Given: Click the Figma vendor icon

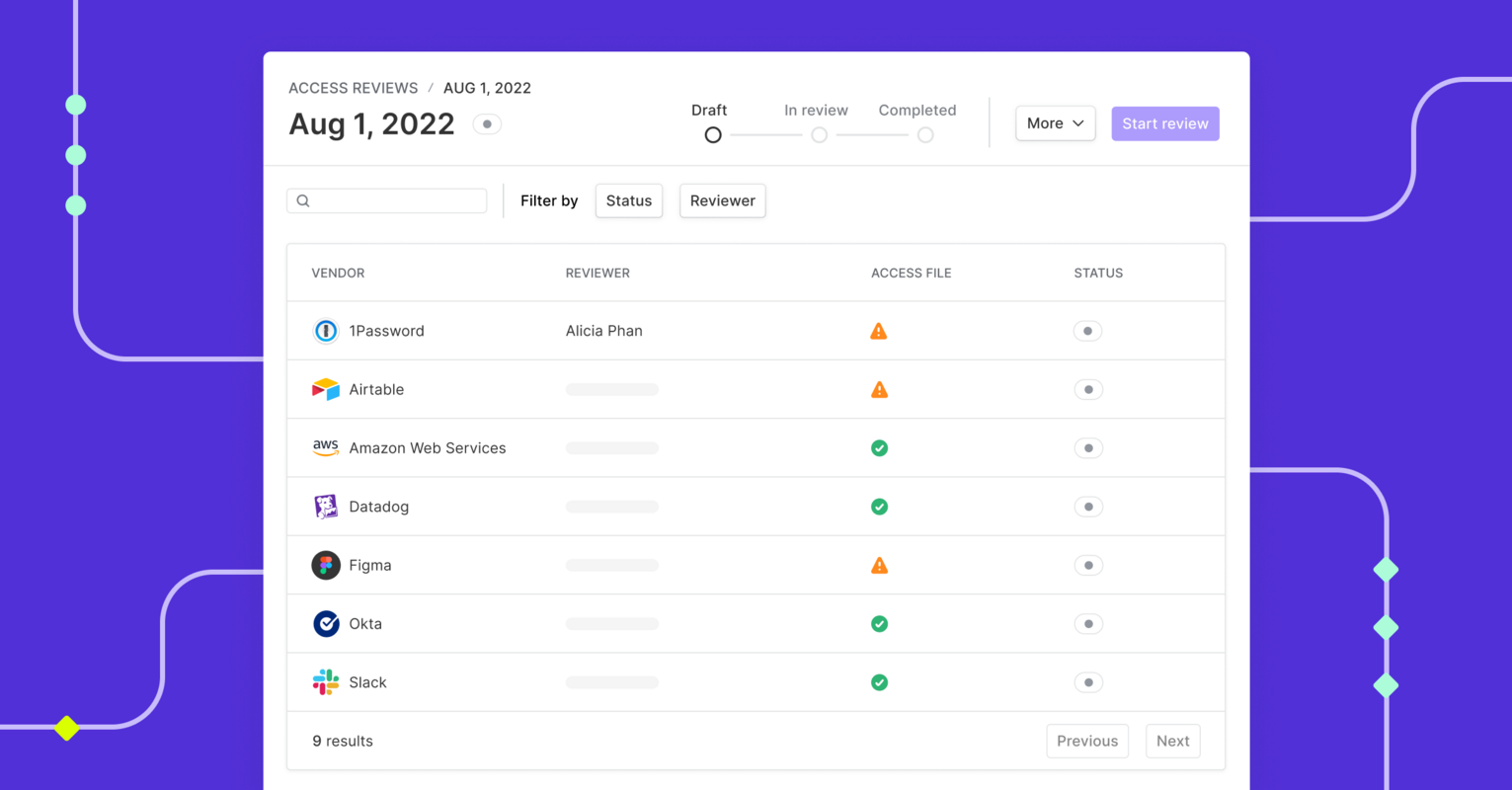Looking at the screenshot, I should tap(326, 565).
